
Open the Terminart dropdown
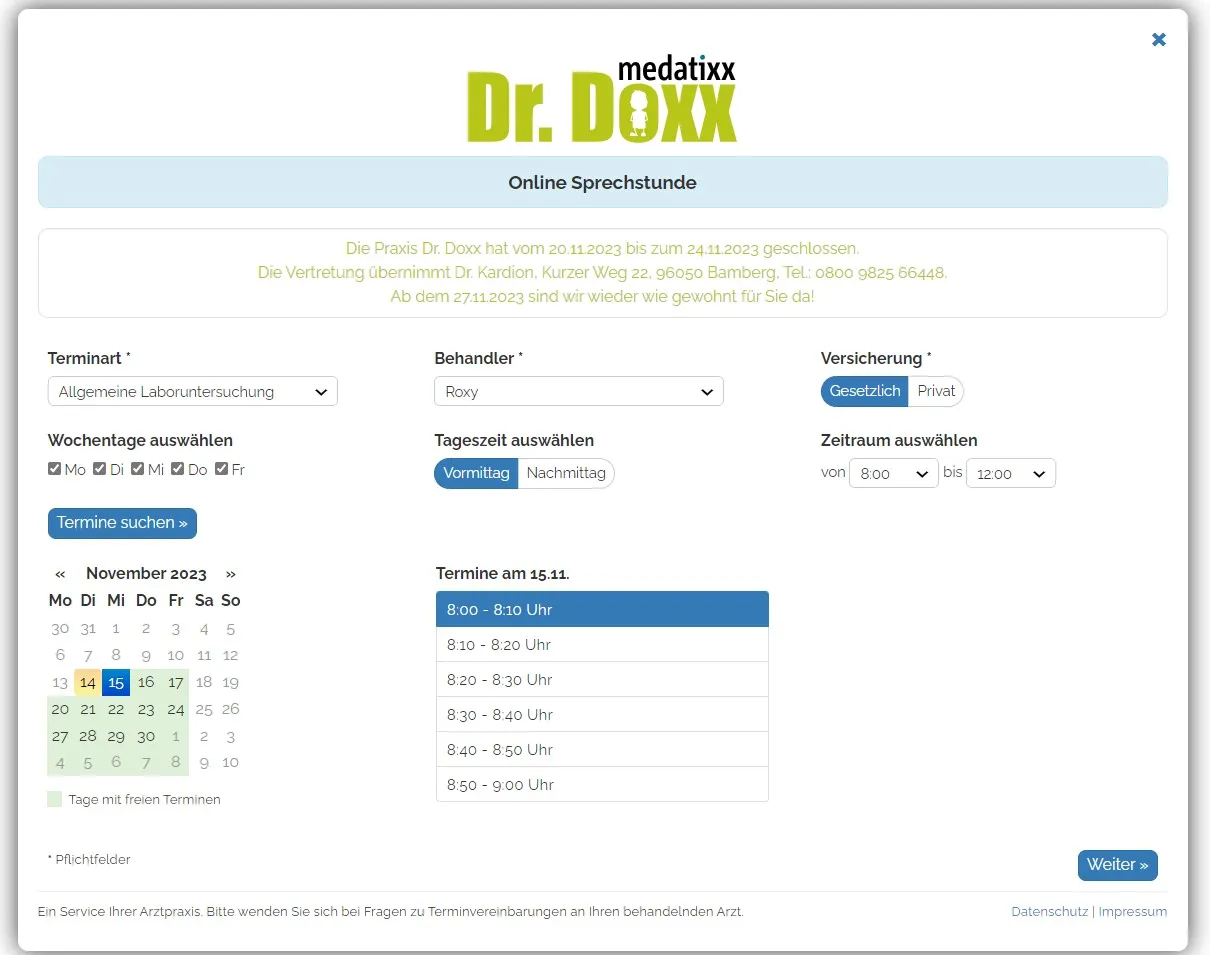coord(193,391)
